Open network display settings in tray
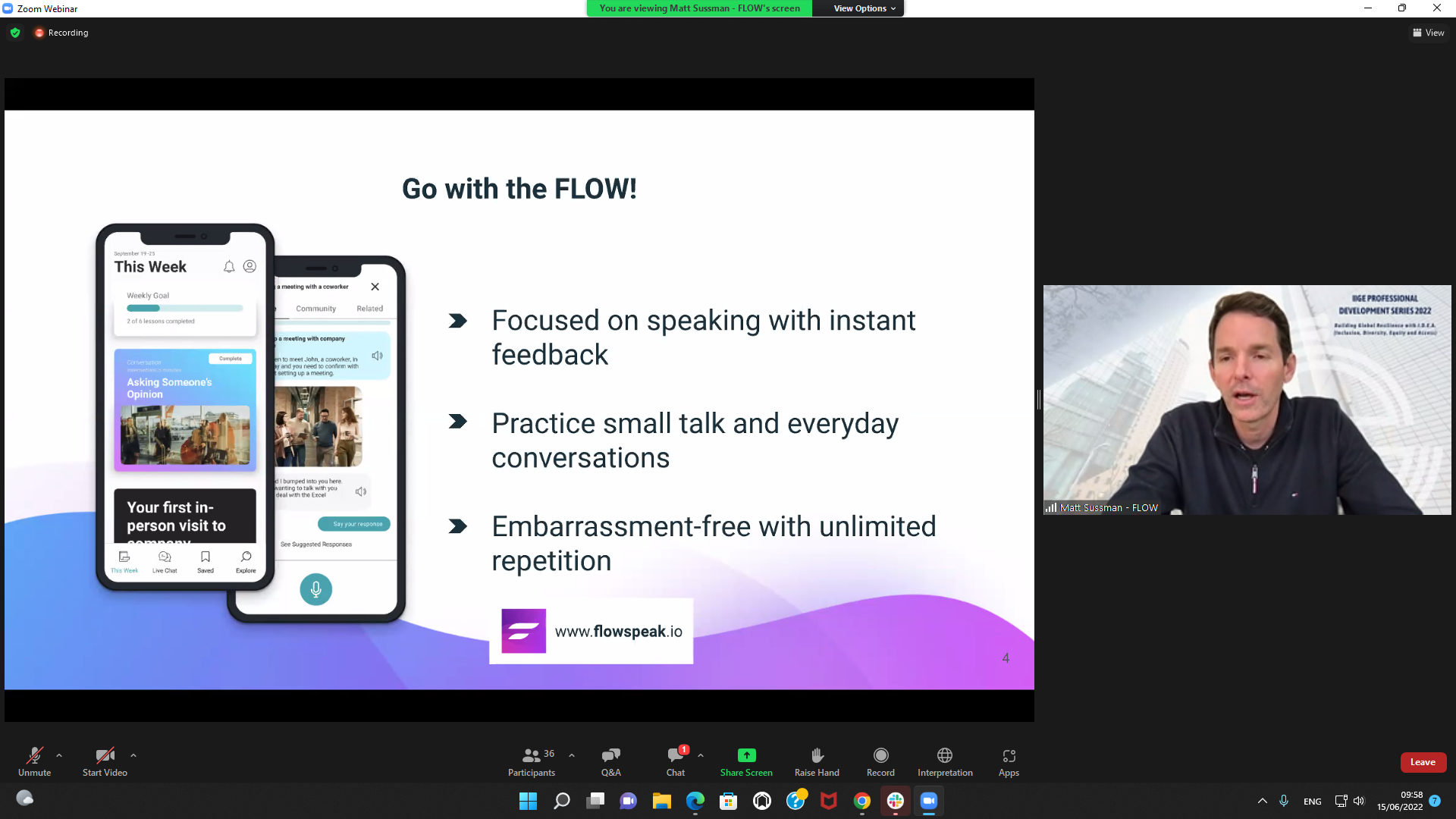Image resolution: width=1456 pixels, height=819 pixels. point(1341,801)
